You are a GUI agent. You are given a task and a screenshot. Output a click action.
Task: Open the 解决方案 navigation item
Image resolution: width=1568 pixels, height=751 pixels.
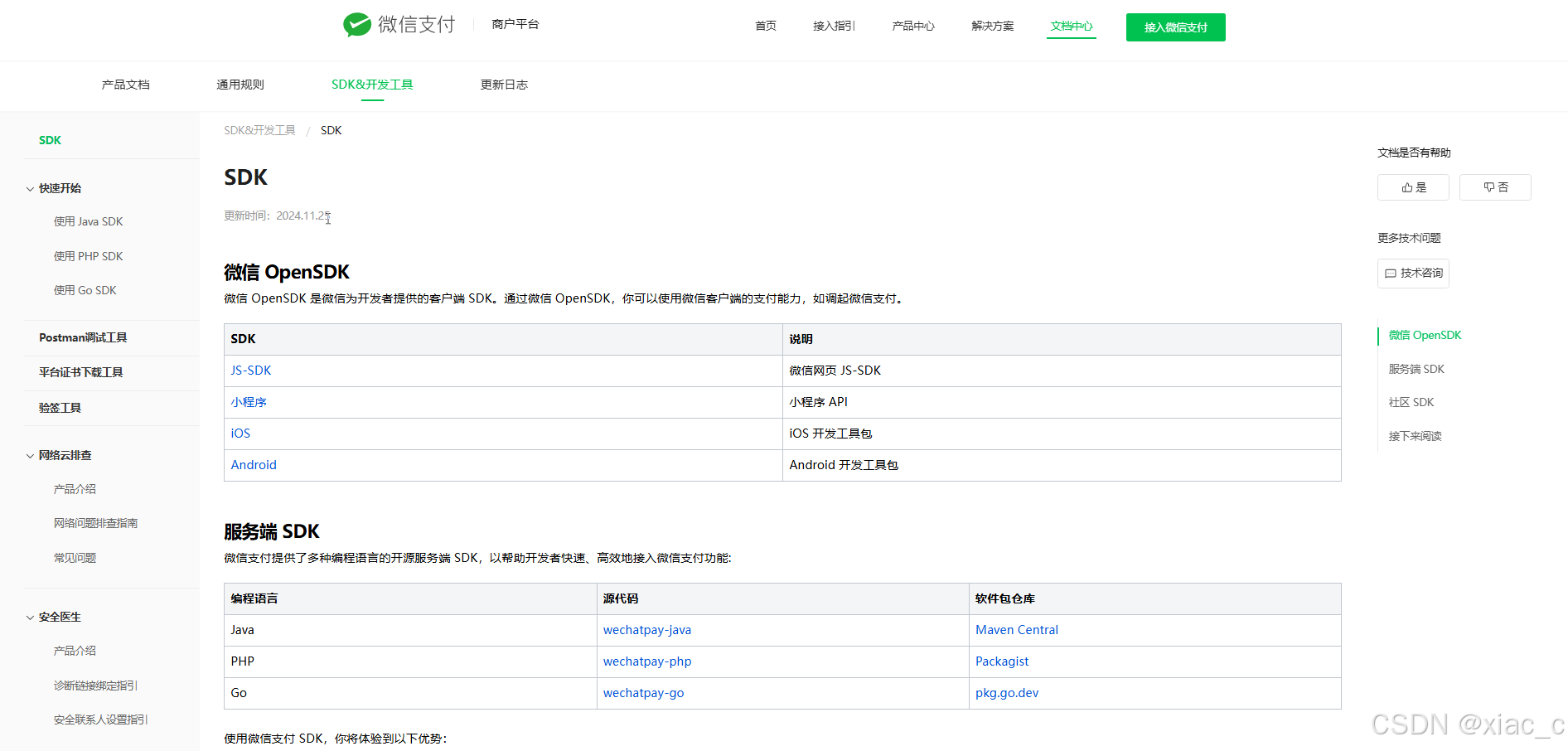pos(993,26)
